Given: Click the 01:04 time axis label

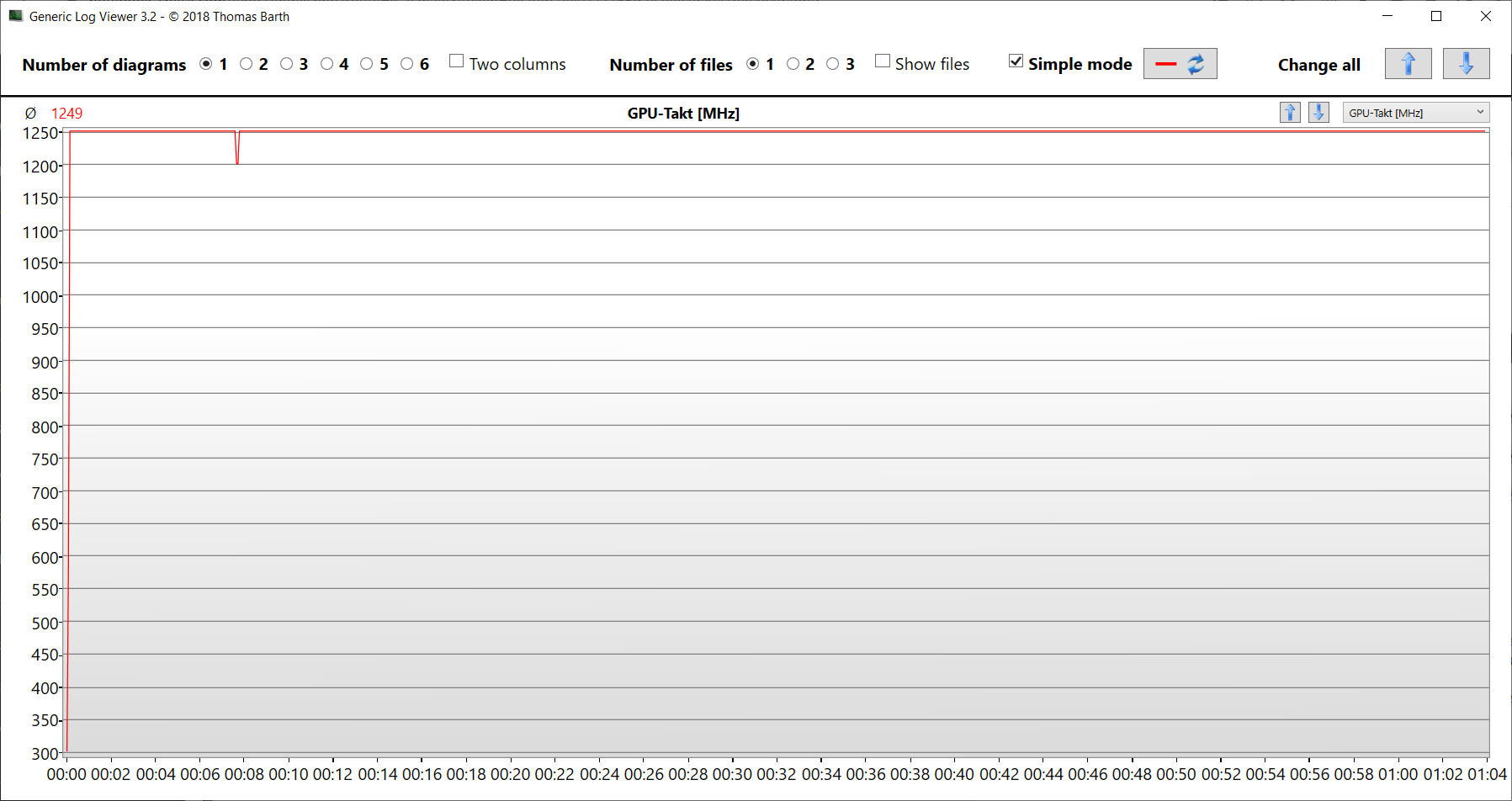Looking at the screenshot, I should coord(1487,774).
